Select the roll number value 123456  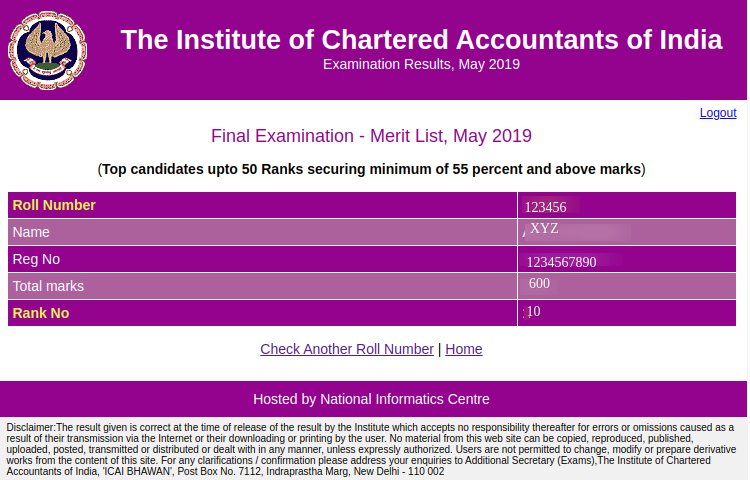coord(545,207)
